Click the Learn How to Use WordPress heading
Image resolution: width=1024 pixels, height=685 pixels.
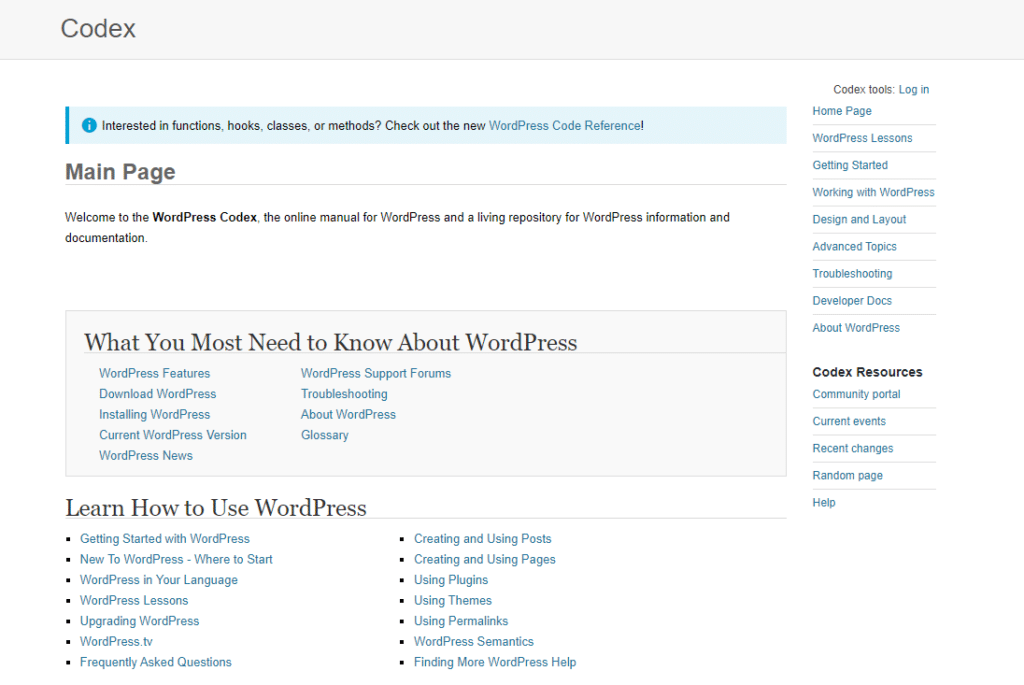tap(216, 508)
